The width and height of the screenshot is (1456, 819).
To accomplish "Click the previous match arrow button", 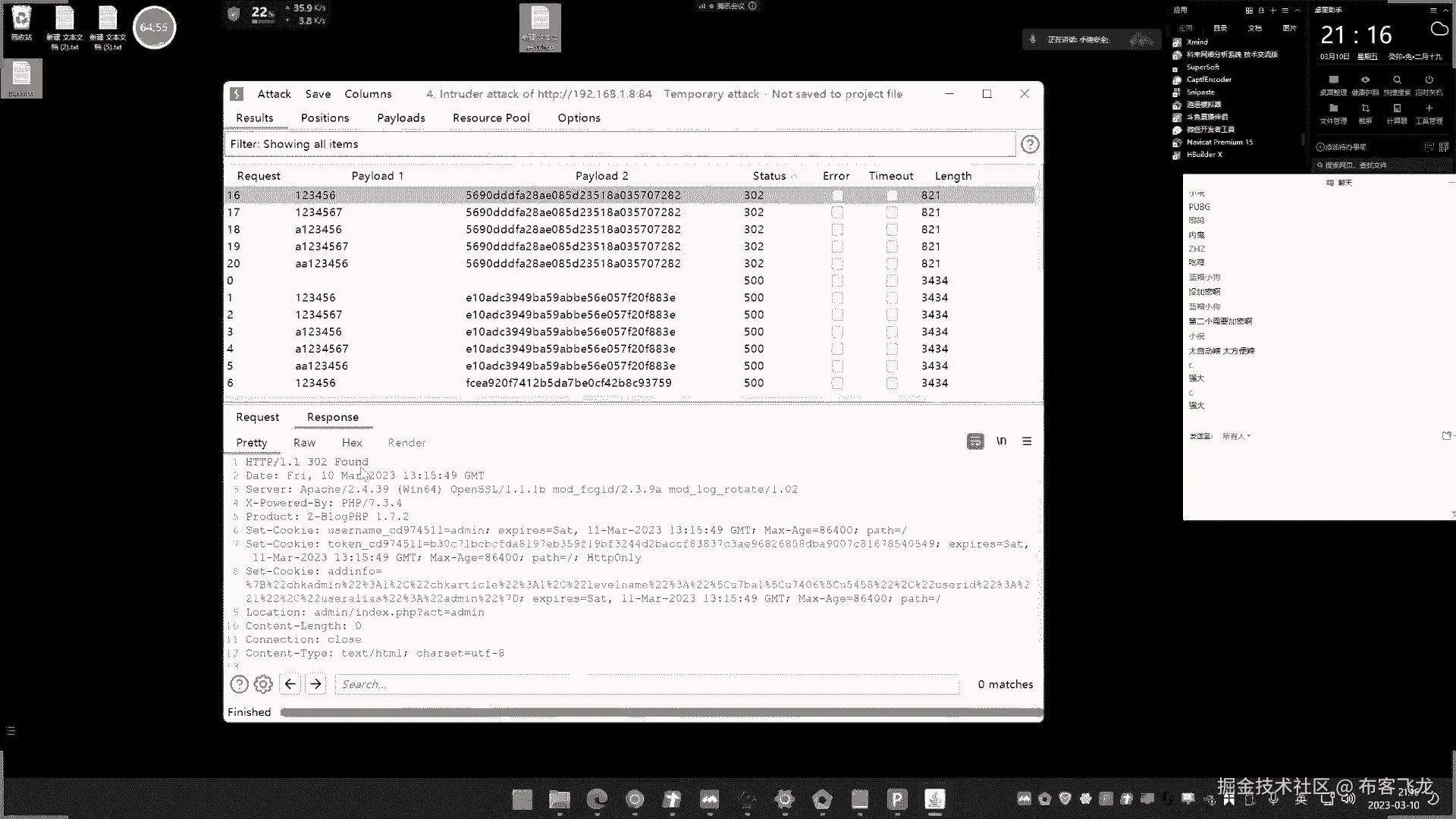I will click(x=290, y=684).
